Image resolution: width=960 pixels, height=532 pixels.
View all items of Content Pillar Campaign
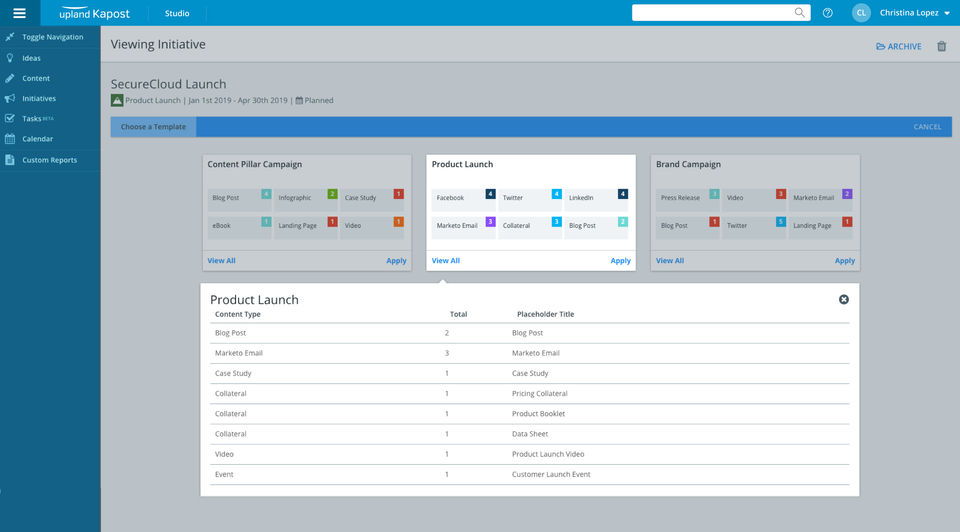[x=221, y=261]
